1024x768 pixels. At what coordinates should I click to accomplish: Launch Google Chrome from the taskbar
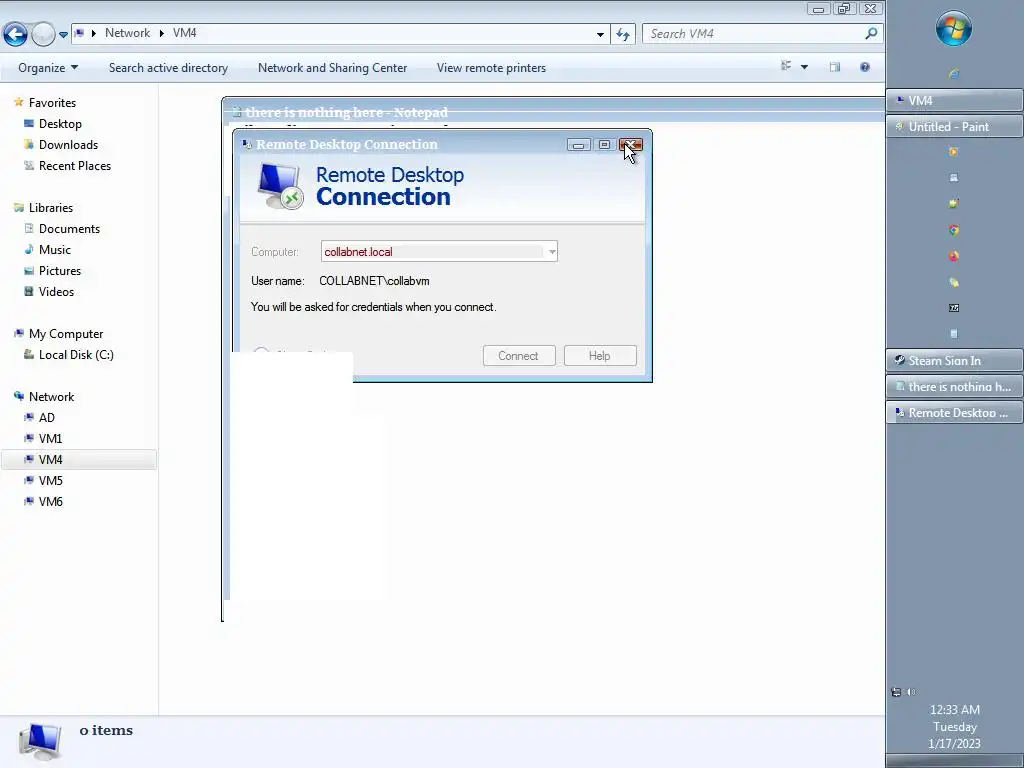pos(953,230)
